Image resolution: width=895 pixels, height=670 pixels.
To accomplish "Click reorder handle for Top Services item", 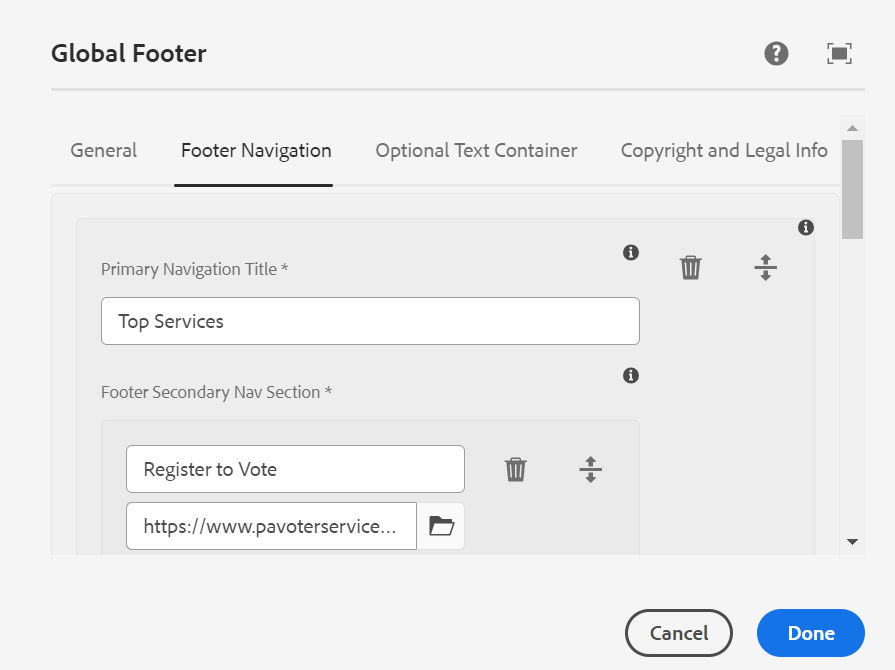I will (x=765, y=267).
